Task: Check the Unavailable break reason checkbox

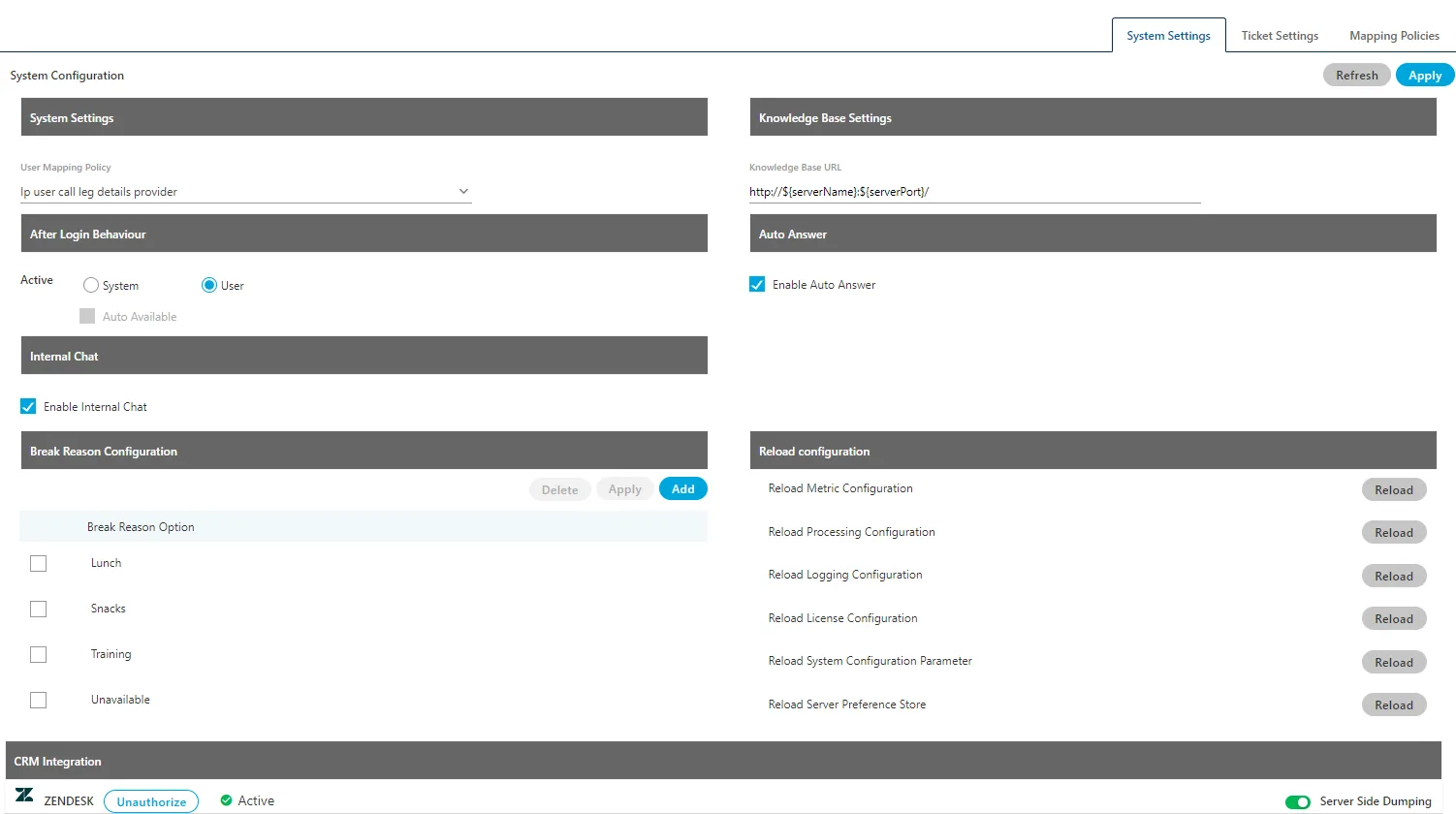Action: (x=39, y=701)
